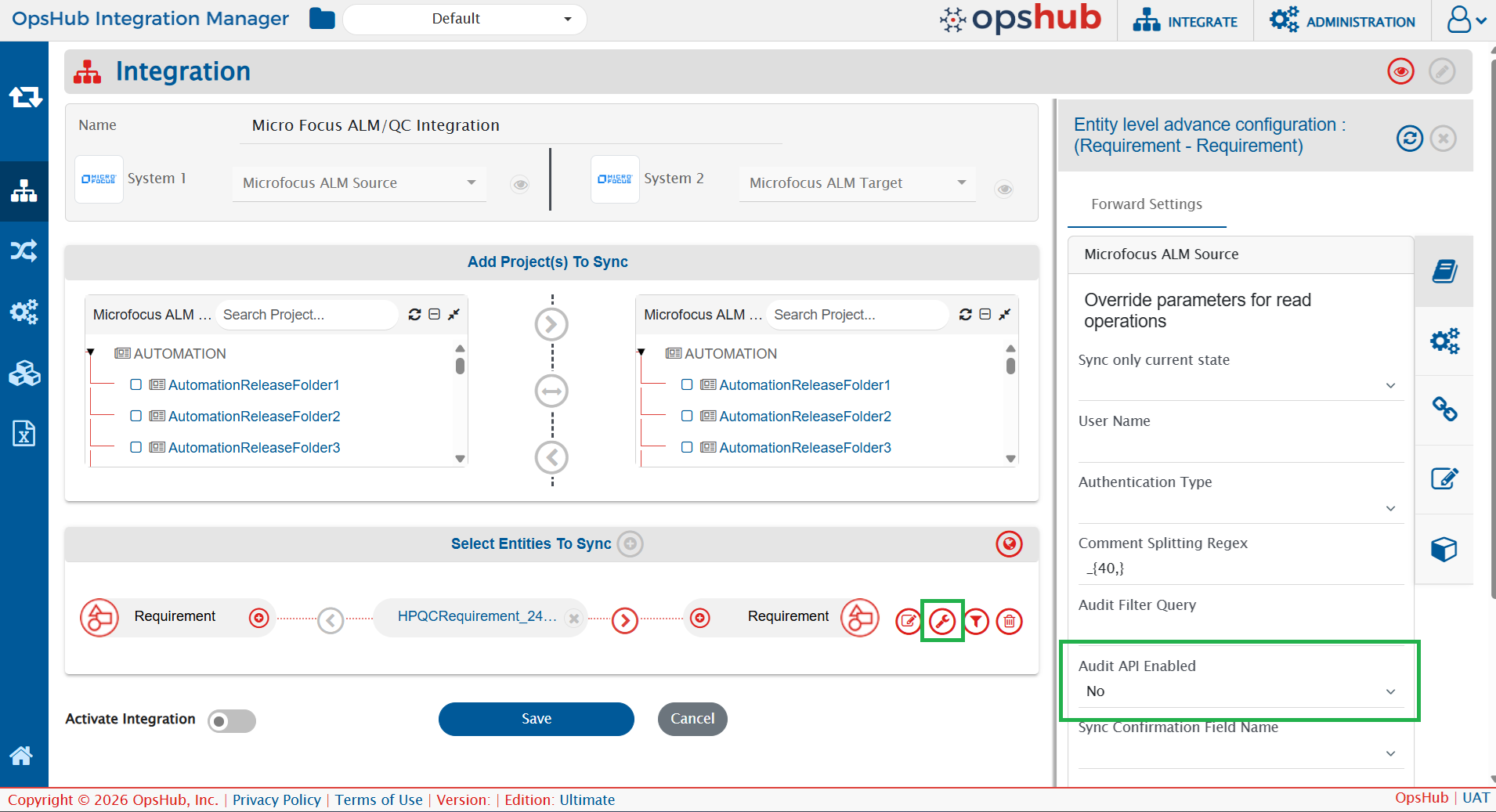Collapse the AUTOMATION node in left tree
Screen dimensions: 1496x812
point(91,353)
